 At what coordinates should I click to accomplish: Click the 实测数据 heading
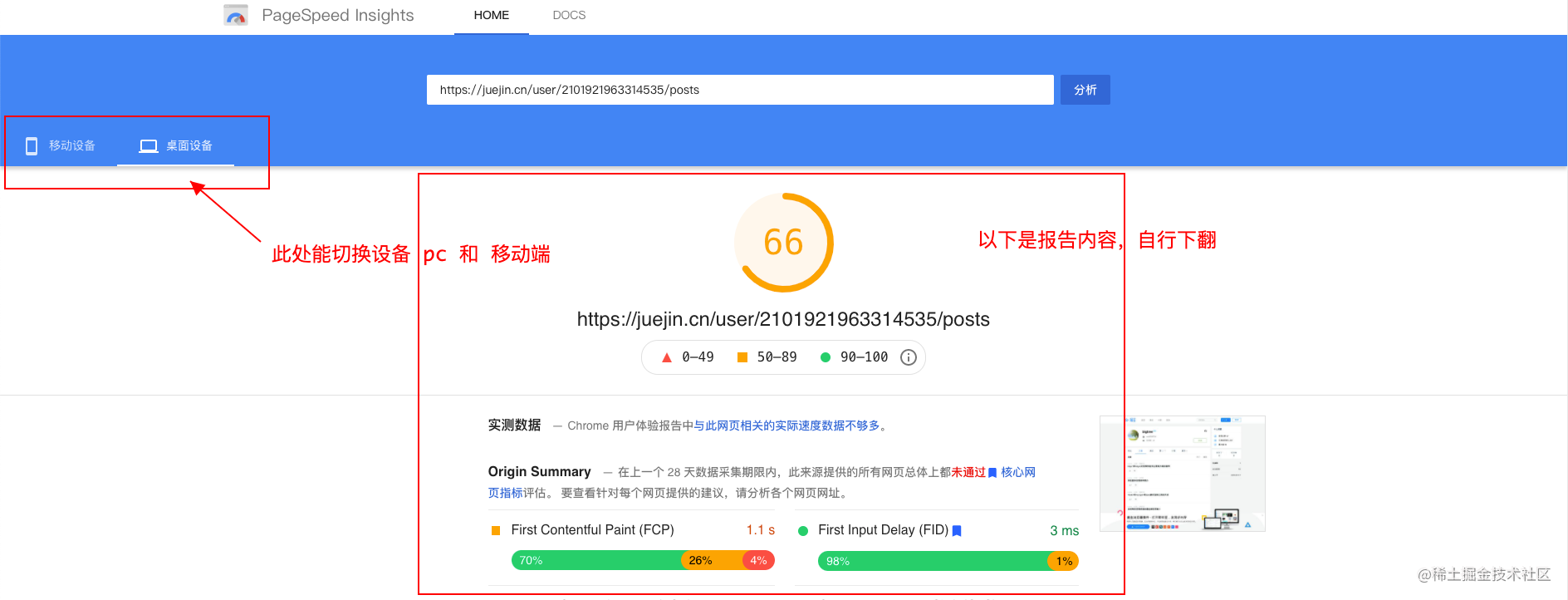coord(514,425)
